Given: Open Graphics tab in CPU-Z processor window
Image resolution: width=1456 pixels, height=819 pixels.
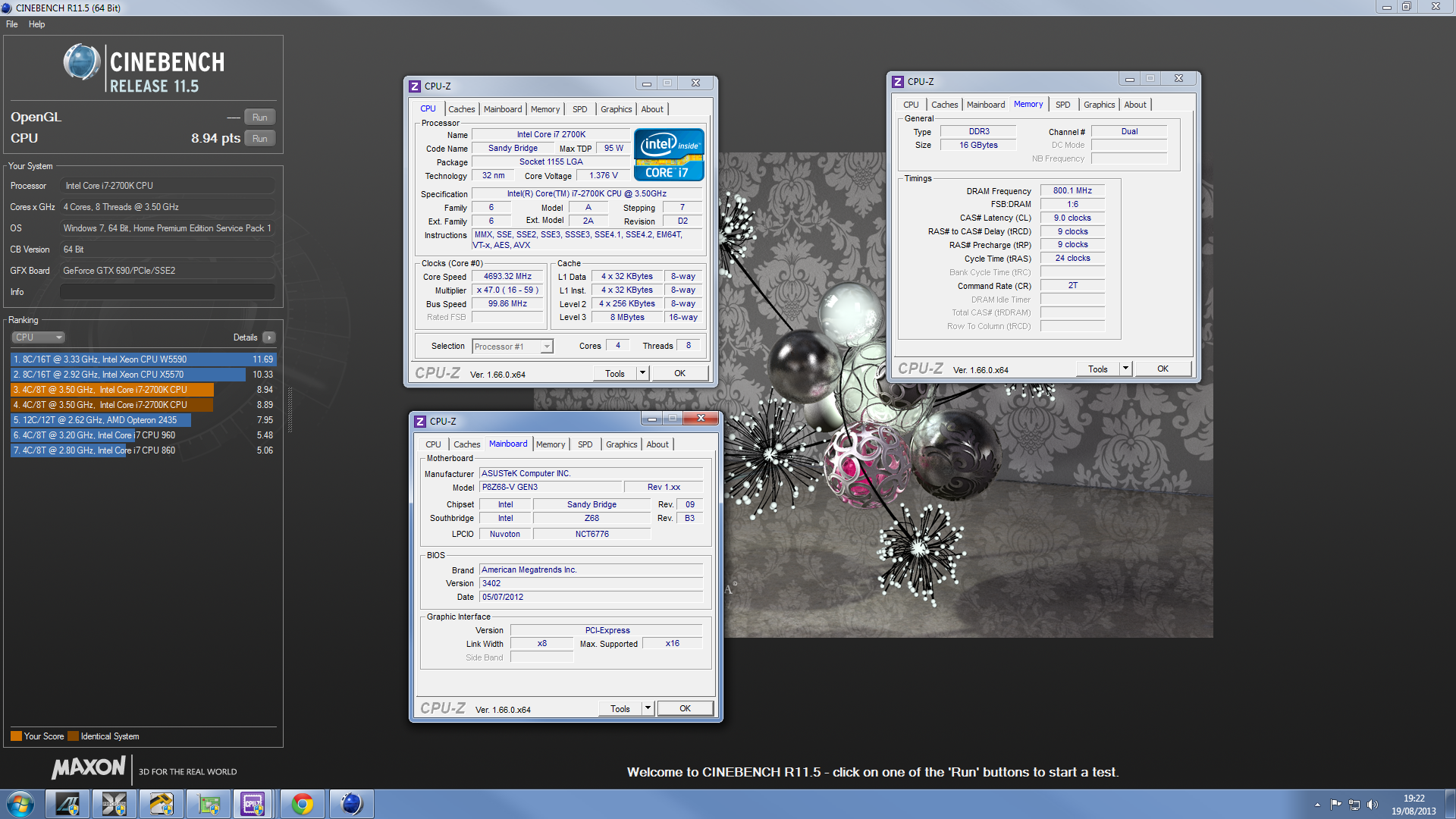Looking at the screenshot, I should click(616, 109).
